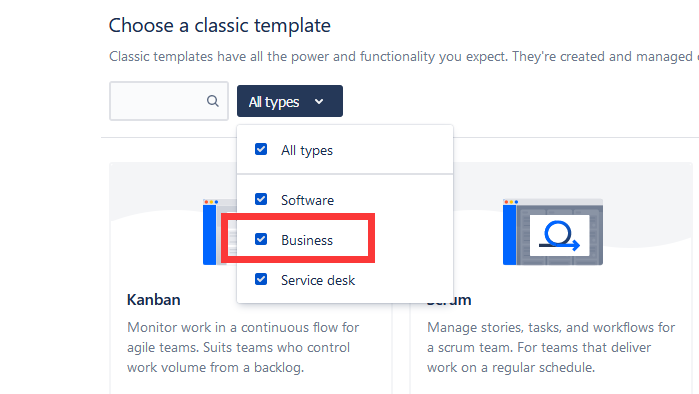This screenshot has height=394, width=699.
Task: Uncheck the All types checkbox
Action: pyautogui.click(x=261, y=149)
